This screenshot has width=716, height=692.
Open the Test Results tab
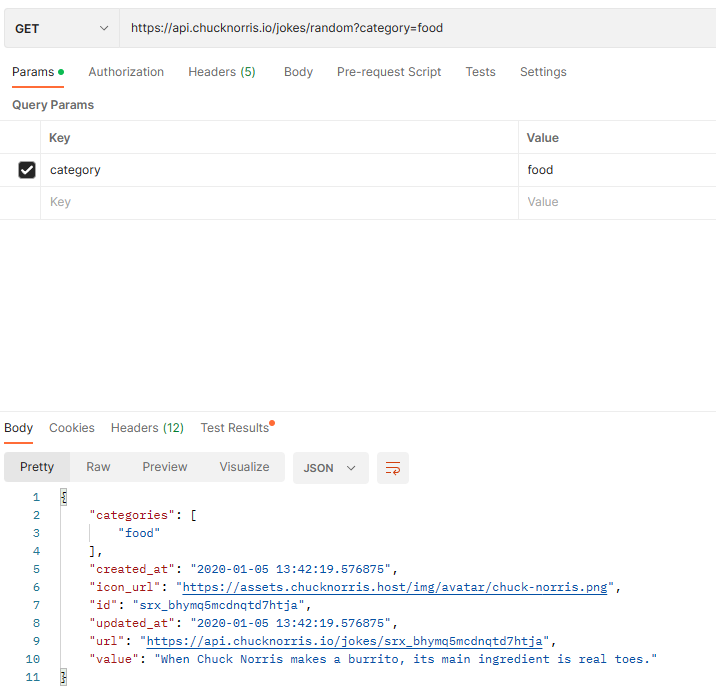pos(237,427)
